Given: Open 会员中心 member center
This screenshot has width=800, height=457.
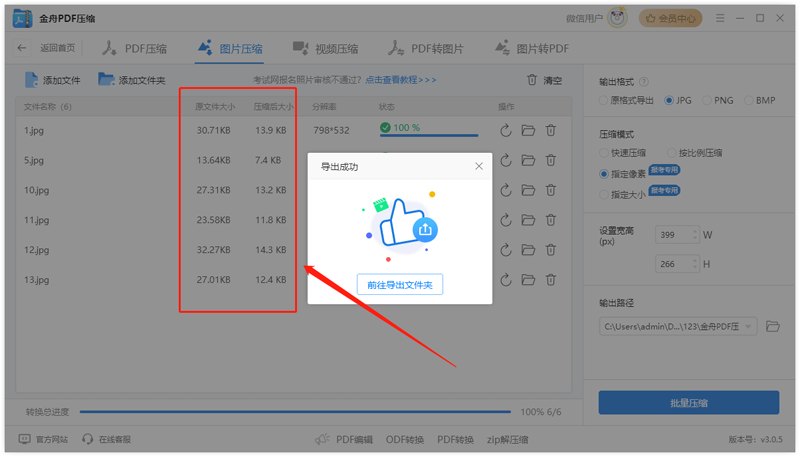Looking at the screenshot, I should tap(670, 18).
